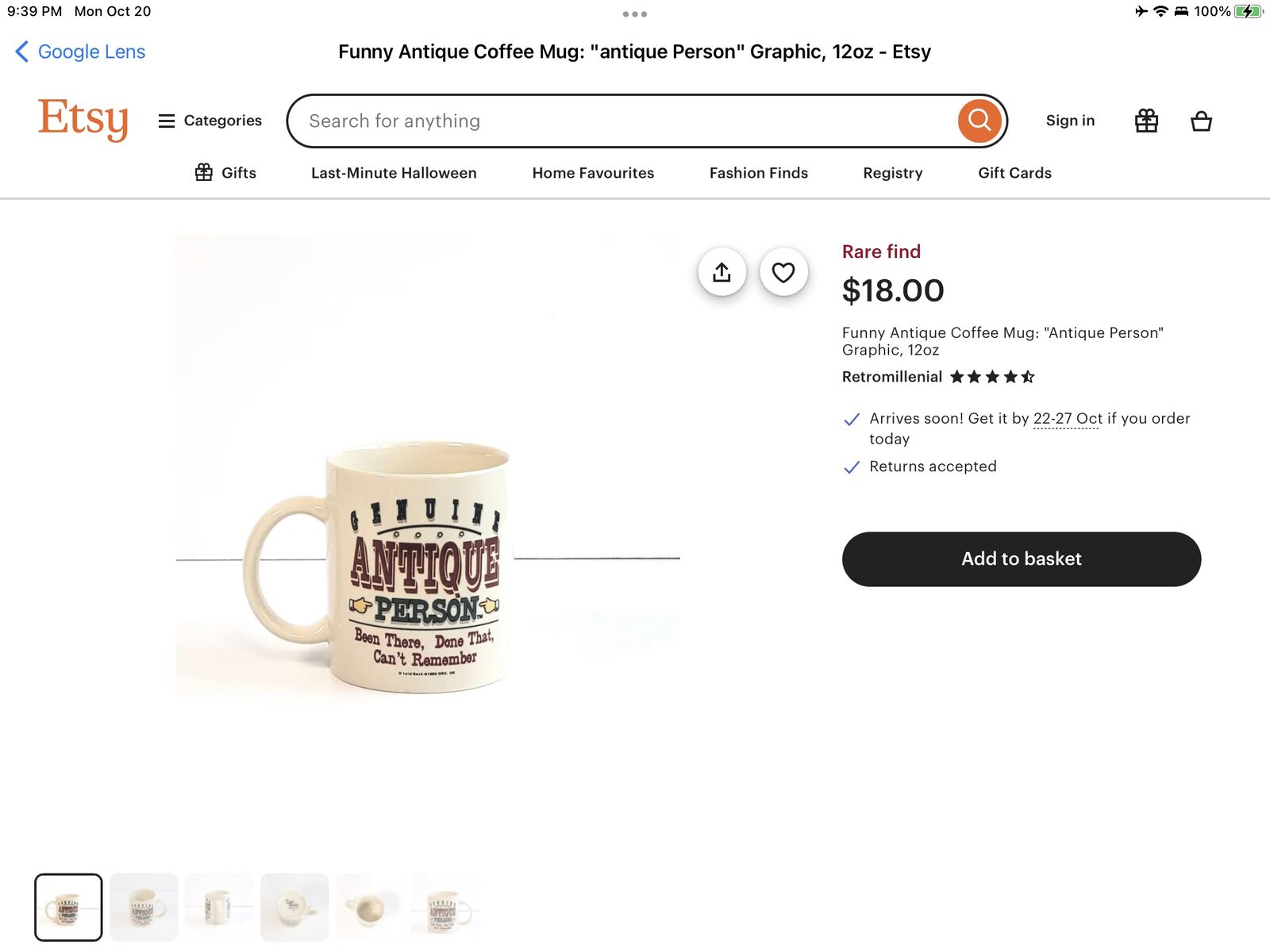
Task: Open the gift registry icon in header
Action: pos(1146,121)
